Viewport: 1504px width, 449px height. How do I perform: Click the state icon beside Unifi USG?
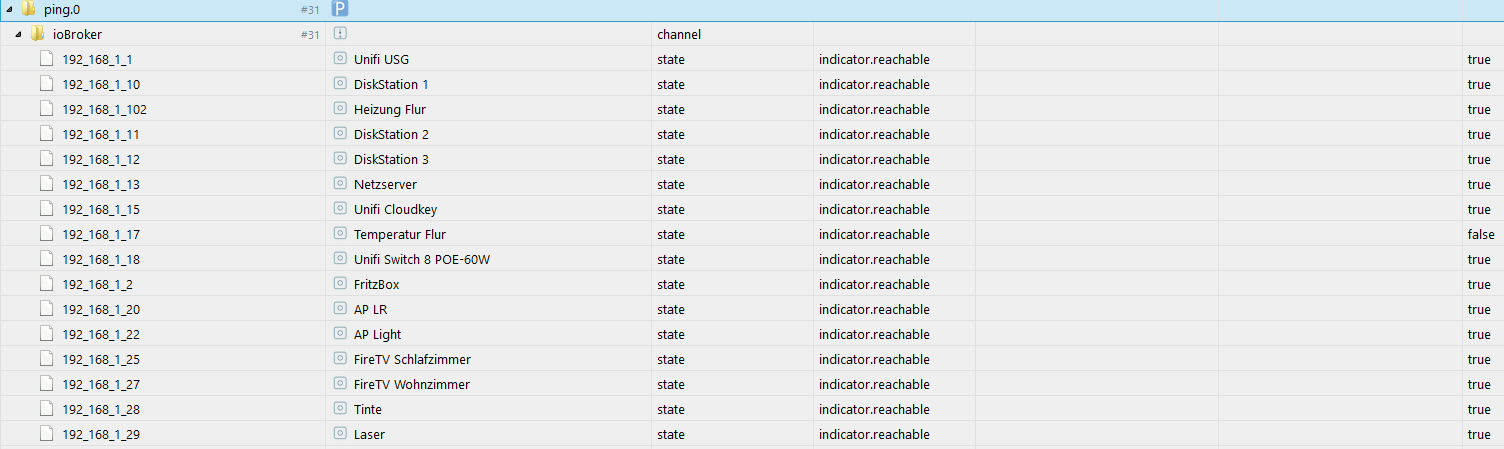[340, 59]
